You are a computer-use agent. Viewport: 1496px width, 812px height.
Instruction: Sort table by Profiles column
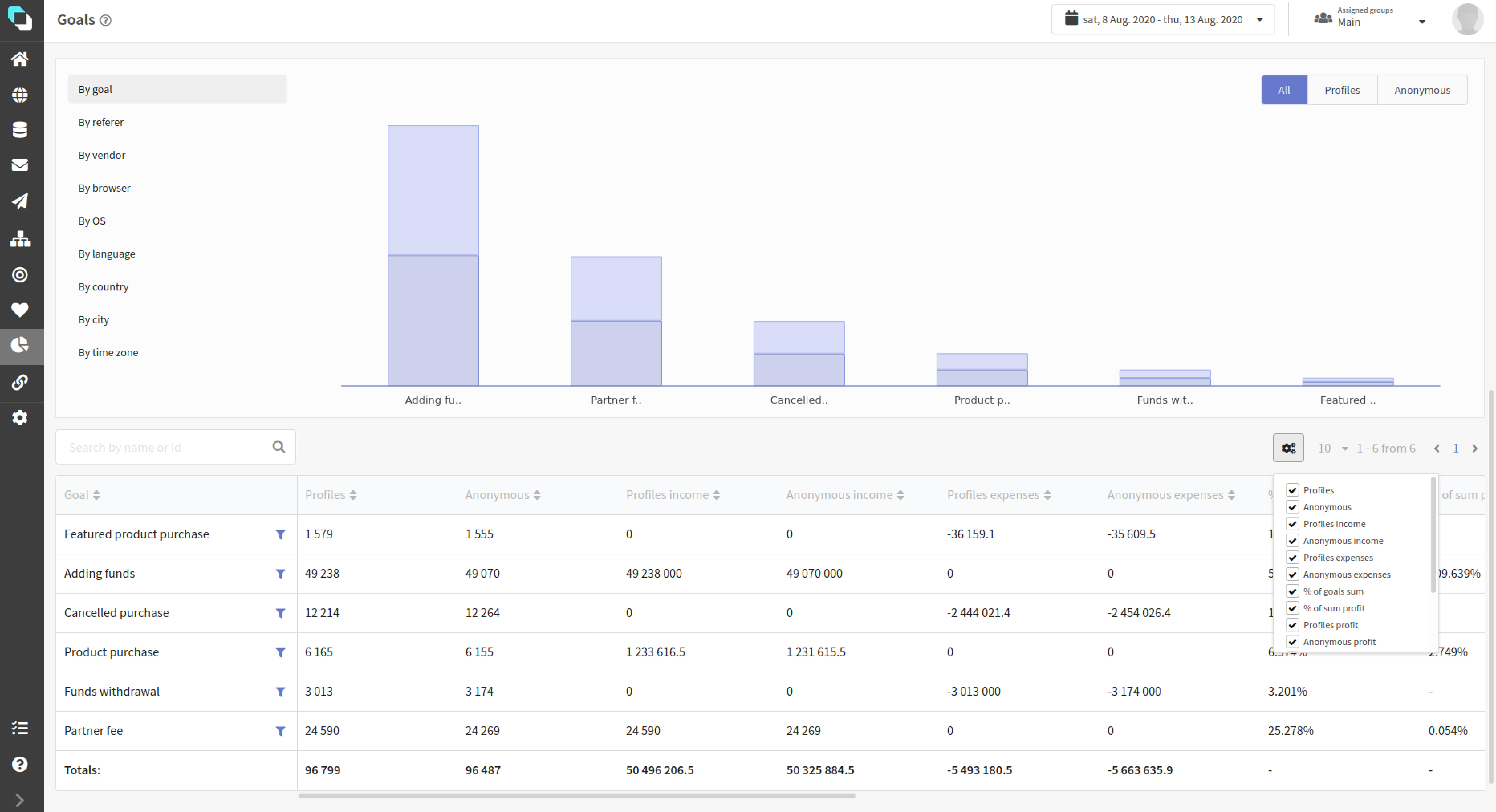click(331, 495)
